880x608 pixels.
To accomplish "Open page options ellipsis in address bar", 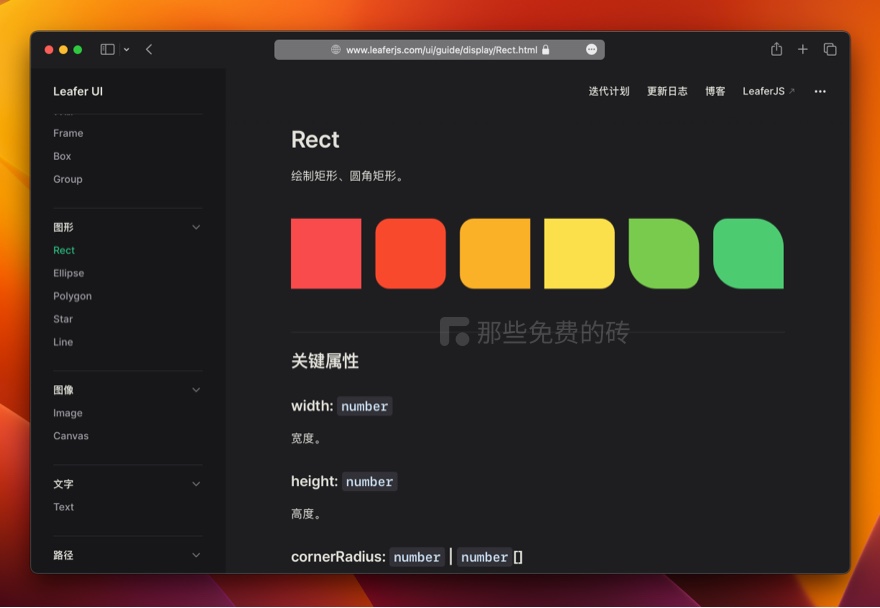I will click(591, 49).
